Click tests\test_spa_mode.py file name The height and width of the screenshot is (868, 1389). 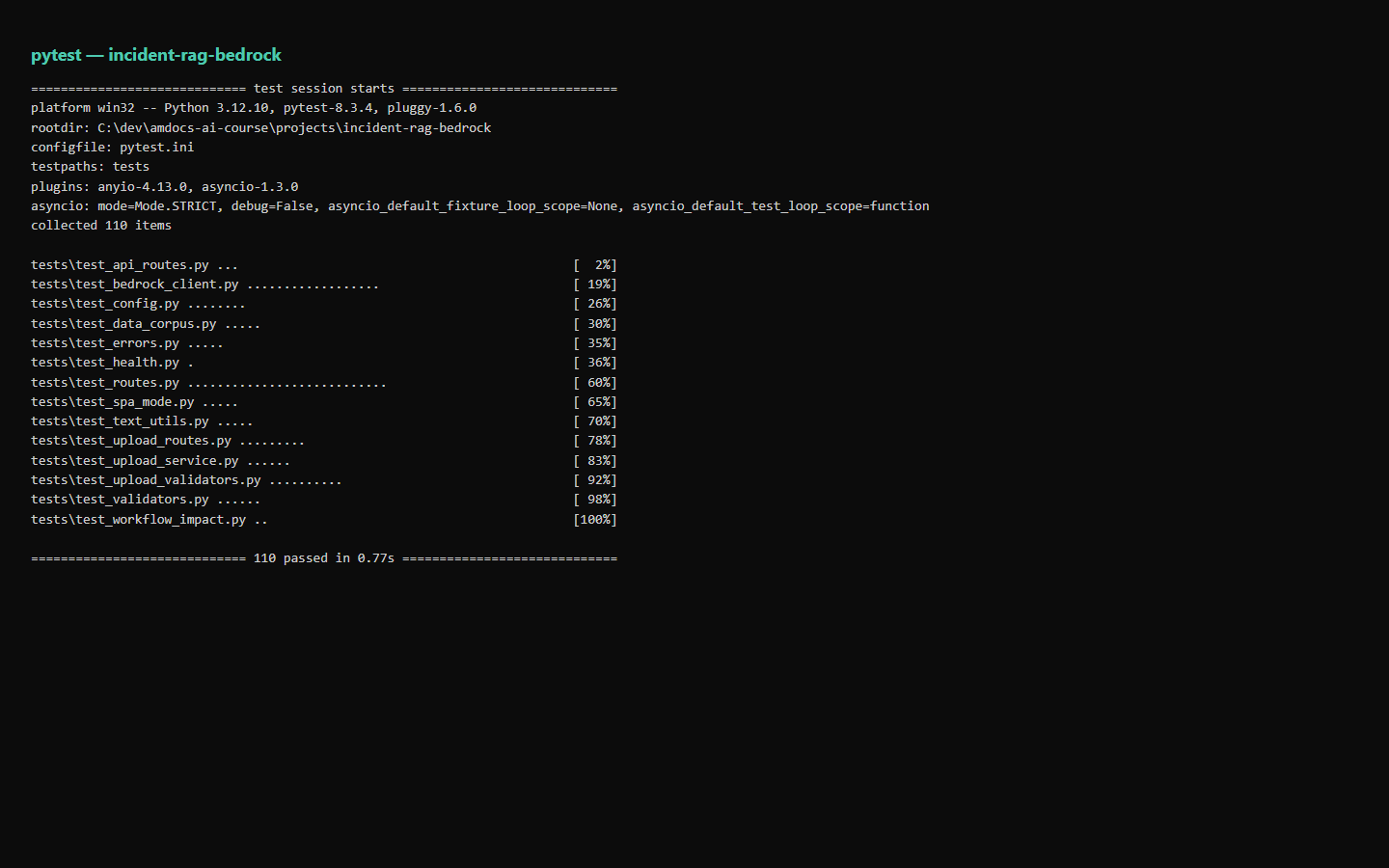click(113, 402)
